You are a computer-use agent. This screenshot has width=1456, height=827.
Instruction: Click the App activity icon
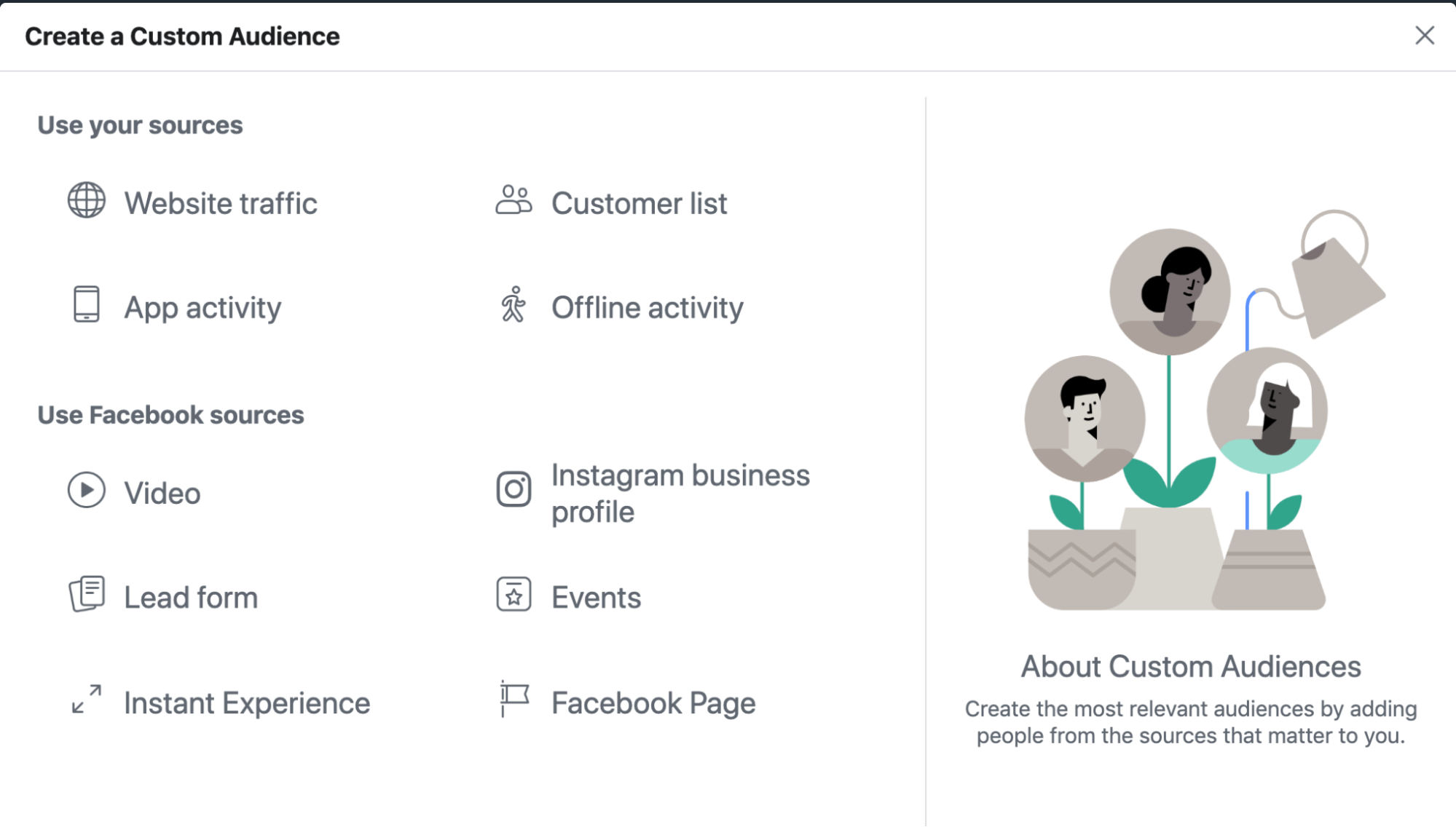[x=84, y=307]
